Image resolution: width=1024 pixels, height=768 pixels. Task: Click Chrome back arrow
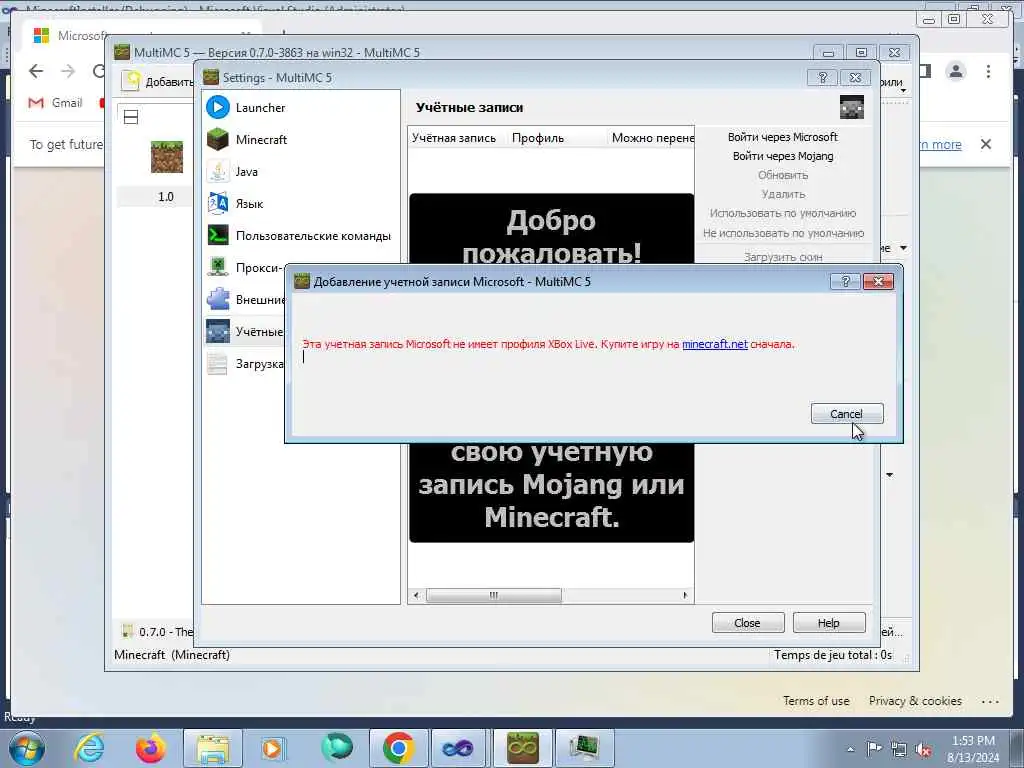[x=36, y=71]
